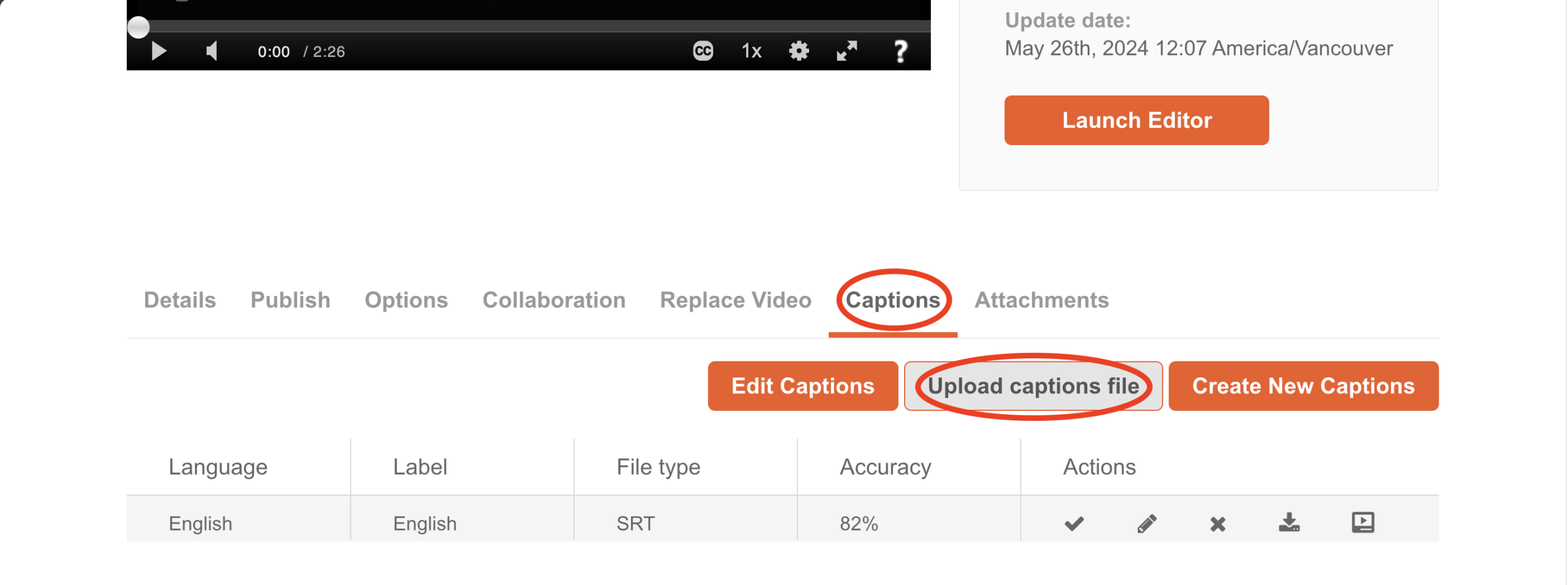Viewport: 1568px width, 585px height.
Task: Click Create New Captions button
Action: [x=1303, y=386]
